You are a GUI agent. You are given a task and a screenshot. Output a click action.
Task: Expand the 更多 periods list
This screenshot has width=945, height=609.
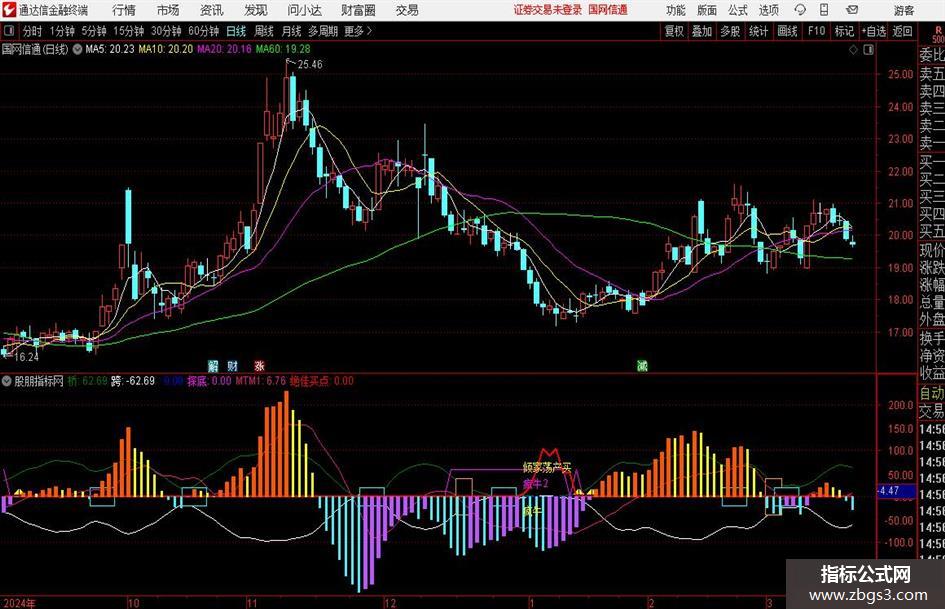(x=358, y=31)
